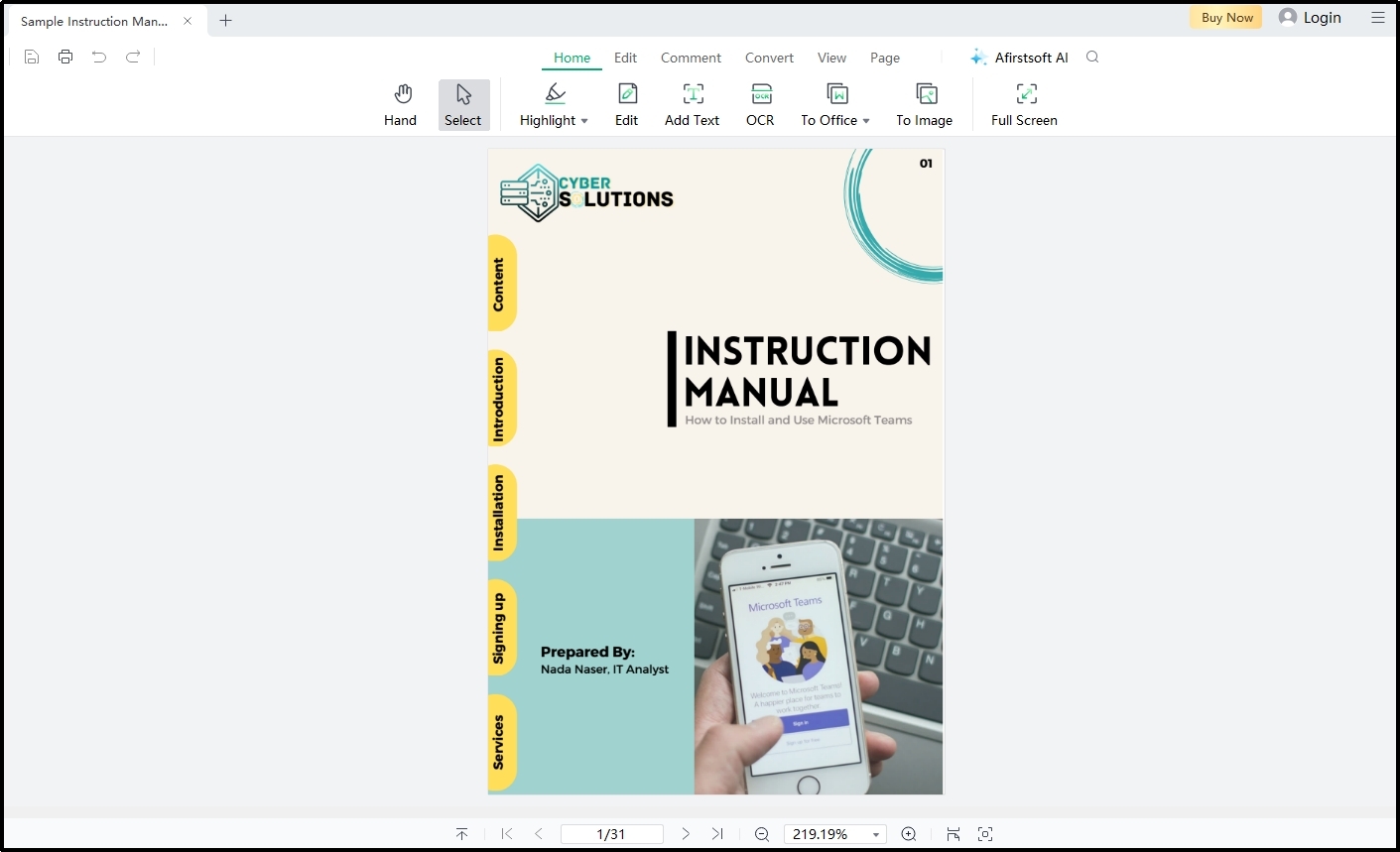
Task: Select the Hand tool
Action: (x=401, y=105)
